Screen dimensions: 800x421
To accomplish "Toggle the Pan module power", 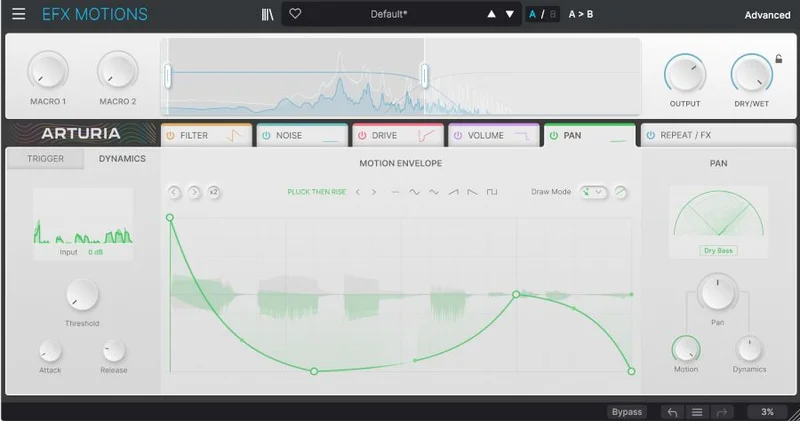I will pos(554,136).
